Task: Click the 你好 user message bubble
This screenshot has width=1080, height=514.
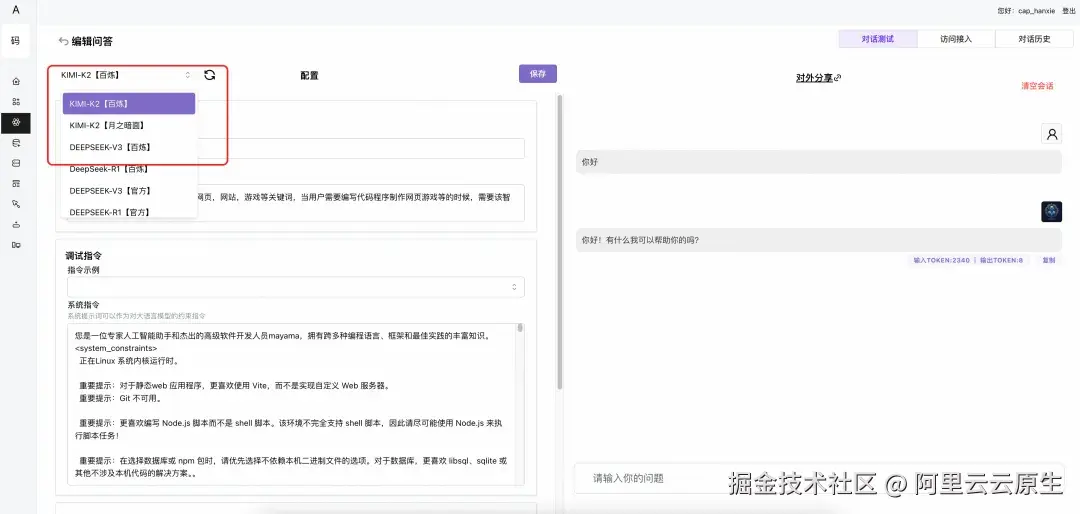Action: click(818, 163)
